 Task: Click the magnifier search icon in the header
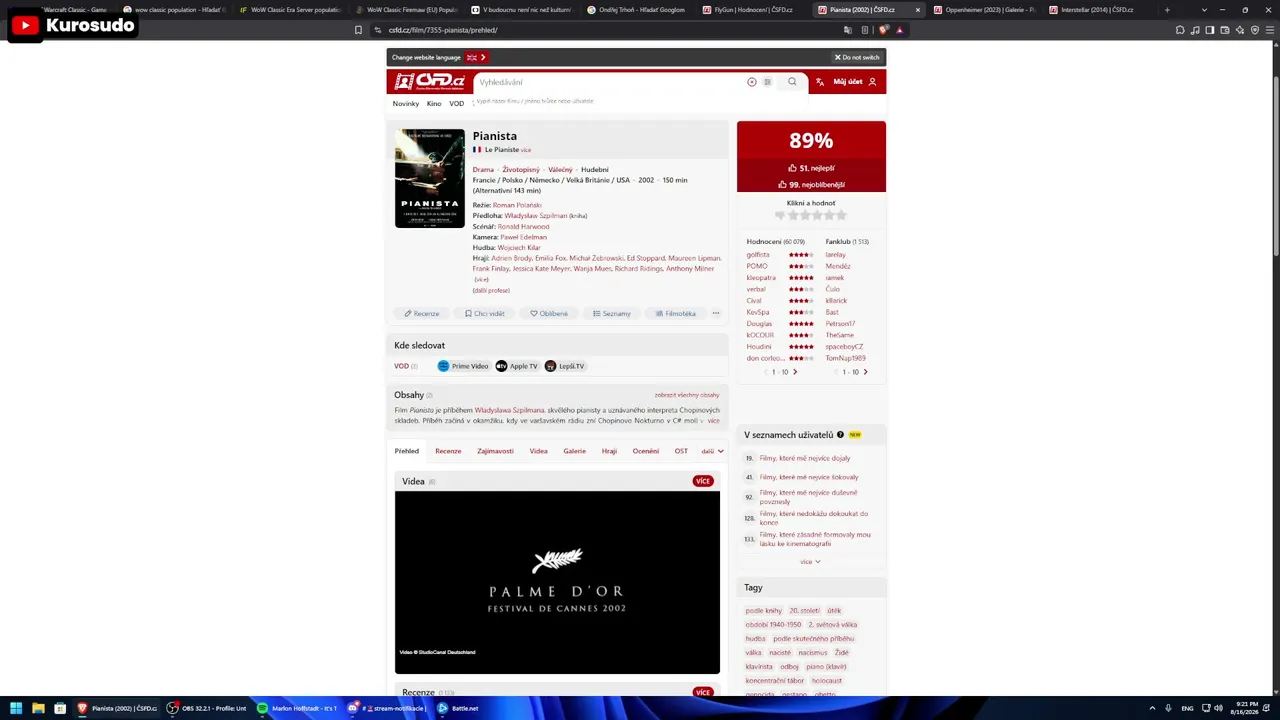(x=792, y=82)
